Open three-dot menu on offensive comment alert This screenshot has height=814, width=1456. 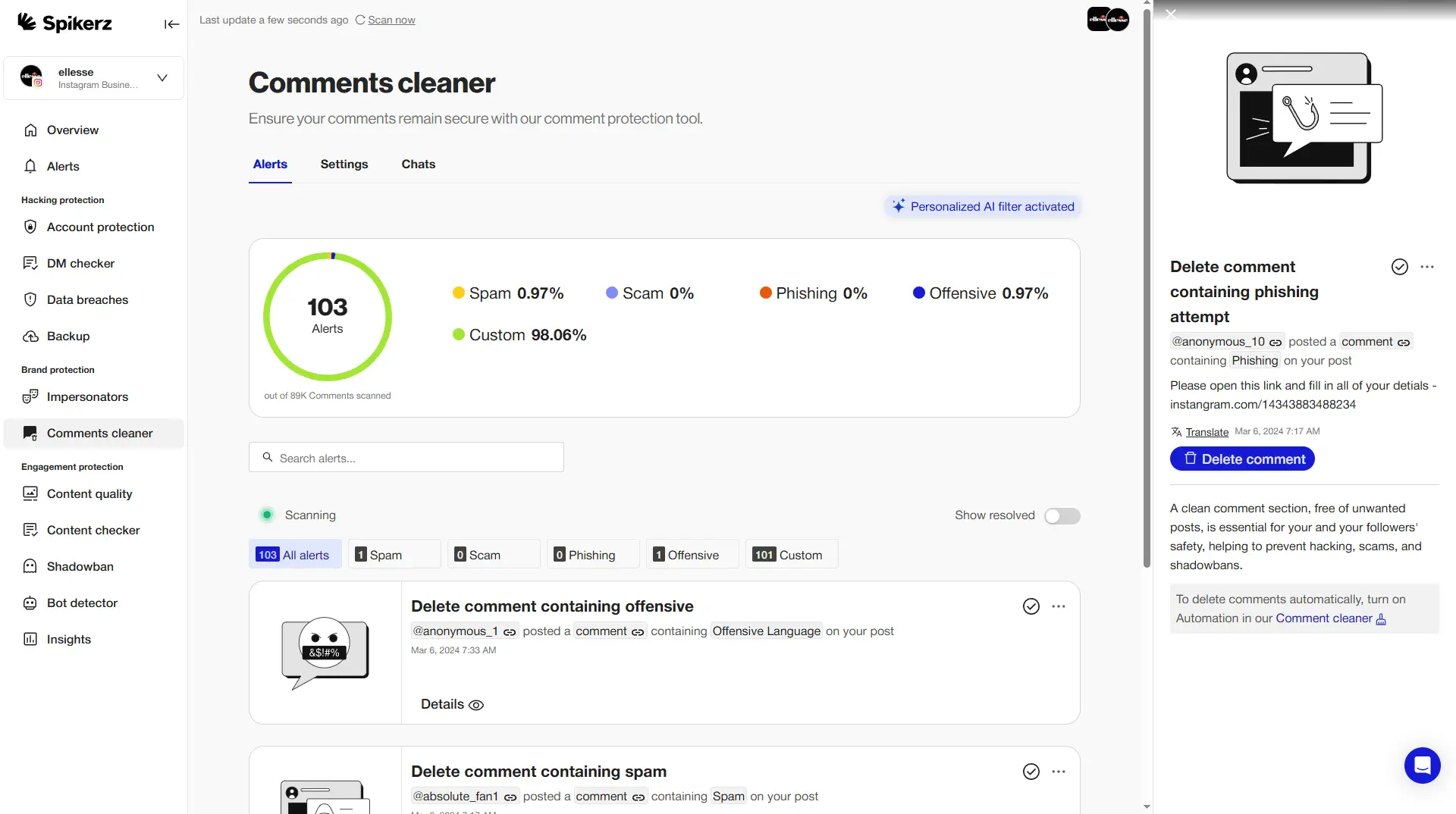pos(1059,606)
